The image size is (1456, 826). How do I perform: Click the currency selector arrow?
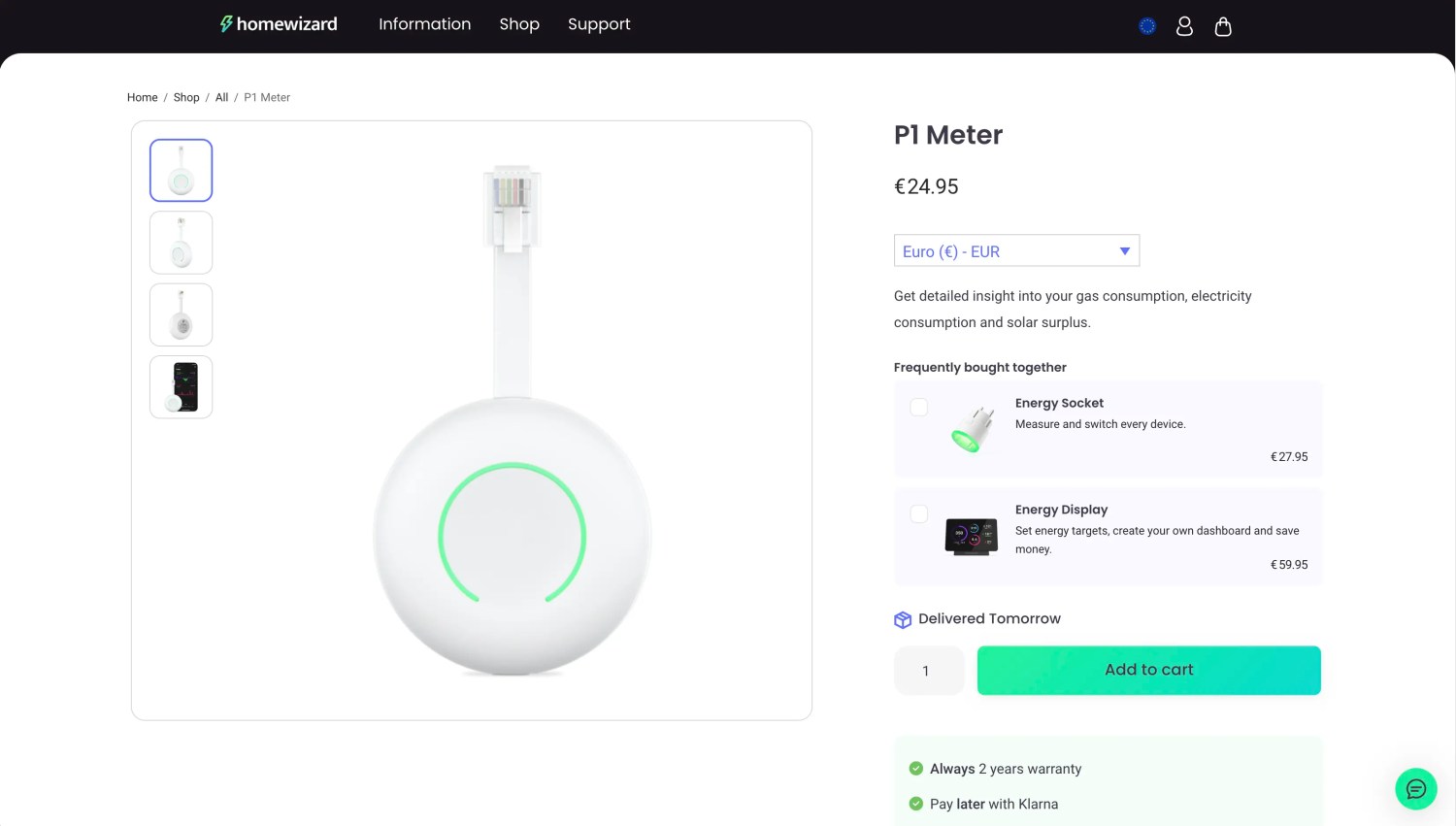(1124, 250)
